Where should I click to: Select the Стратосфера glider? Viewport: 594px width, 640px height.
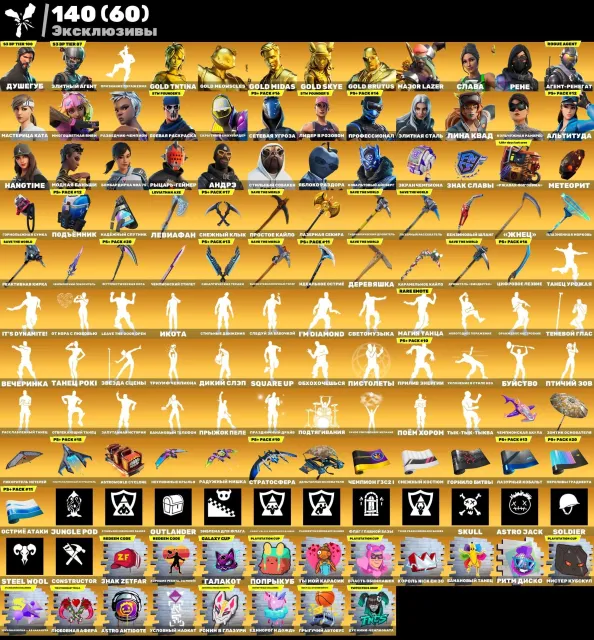[272, 462]
